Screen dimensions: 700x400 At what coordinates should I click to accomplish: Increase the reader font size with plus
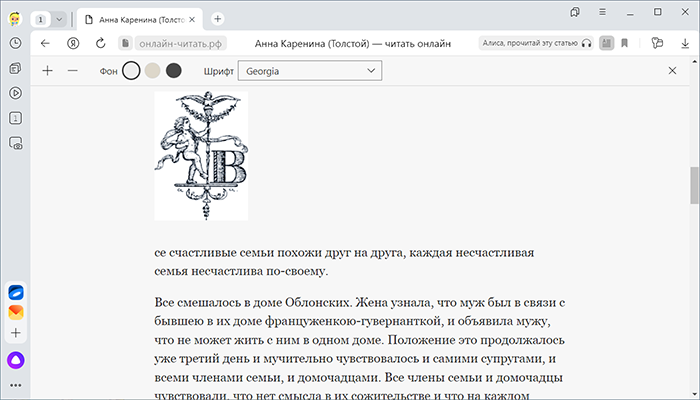[x=47, y=71]
